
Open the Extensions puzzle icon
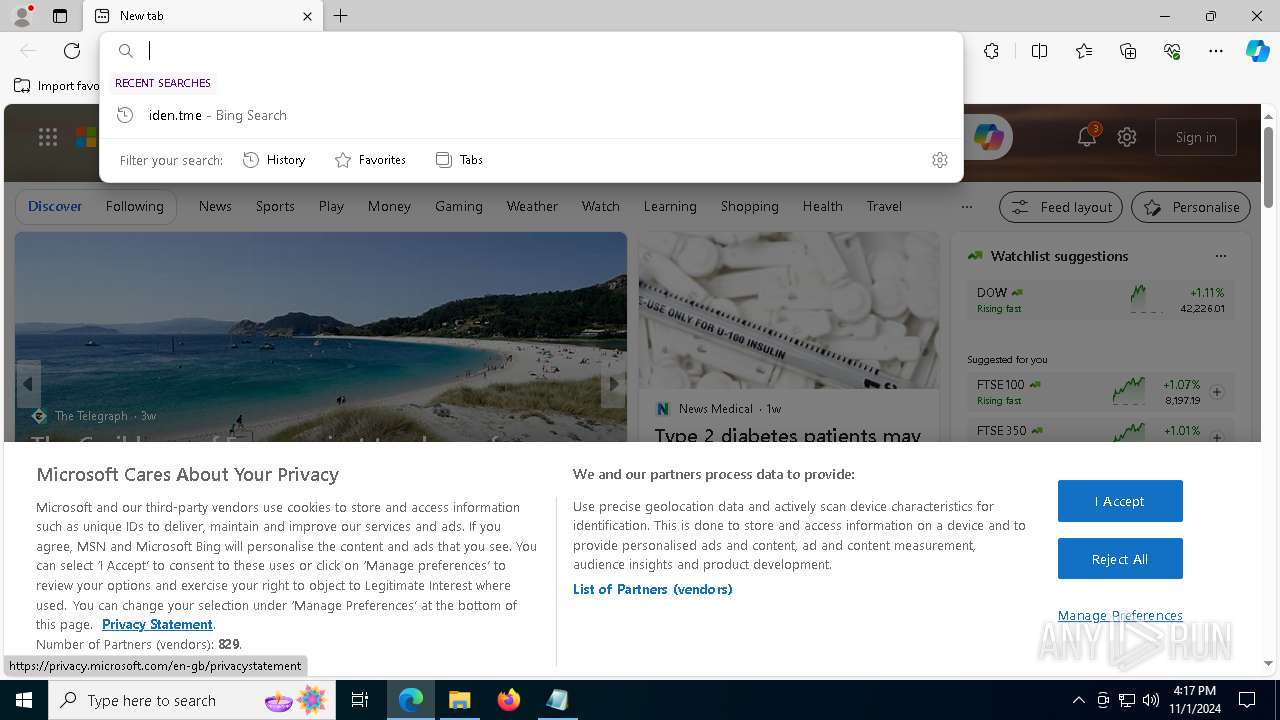pos(991,51)
